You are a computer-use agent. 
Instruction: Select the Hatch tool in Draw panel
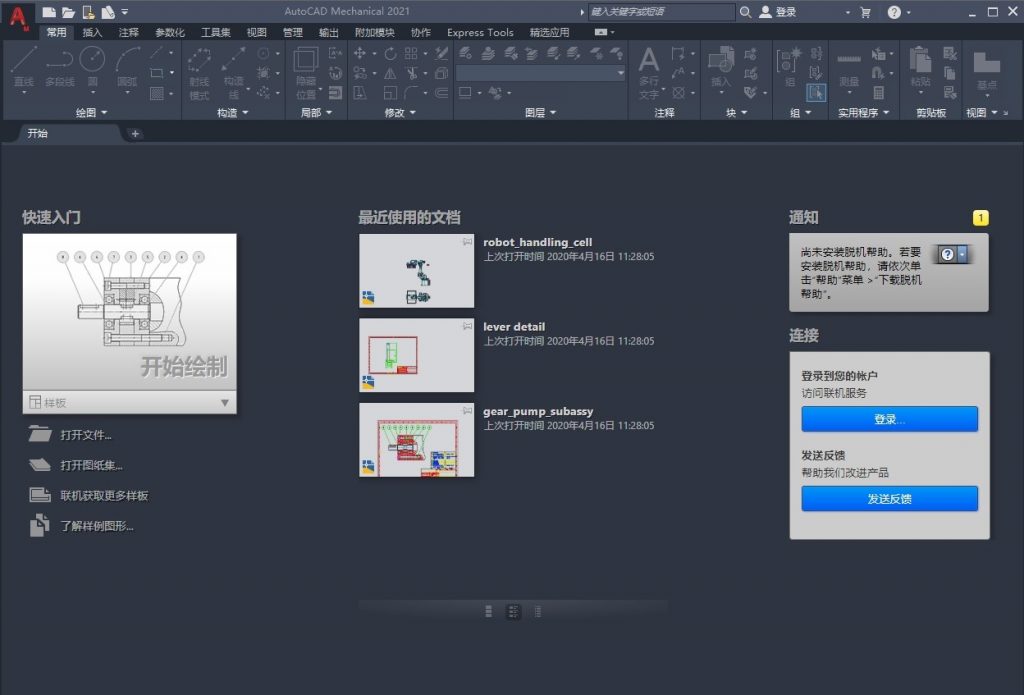[157, 93]
